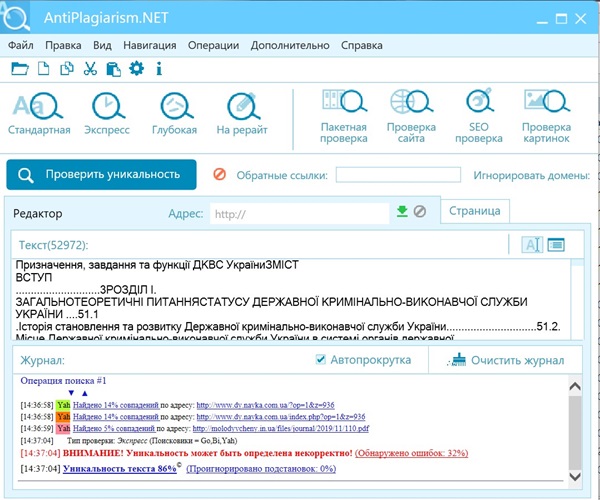Viewport: 600px width, 500px height.
Task: Open link dv.nayka.com.ua/index.php?op=1&z=936
Action: 281,416
